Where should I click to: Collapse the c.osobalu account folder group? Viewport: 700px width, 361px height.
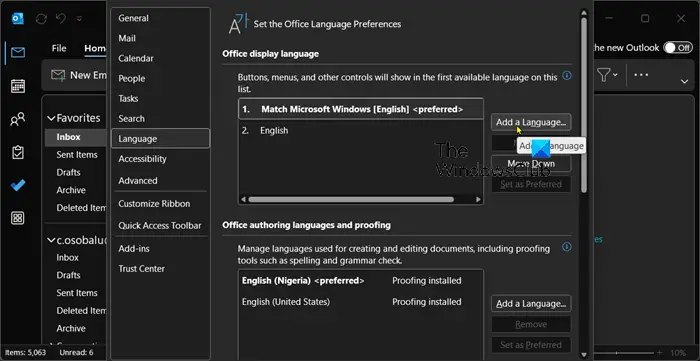pos(51,241)
